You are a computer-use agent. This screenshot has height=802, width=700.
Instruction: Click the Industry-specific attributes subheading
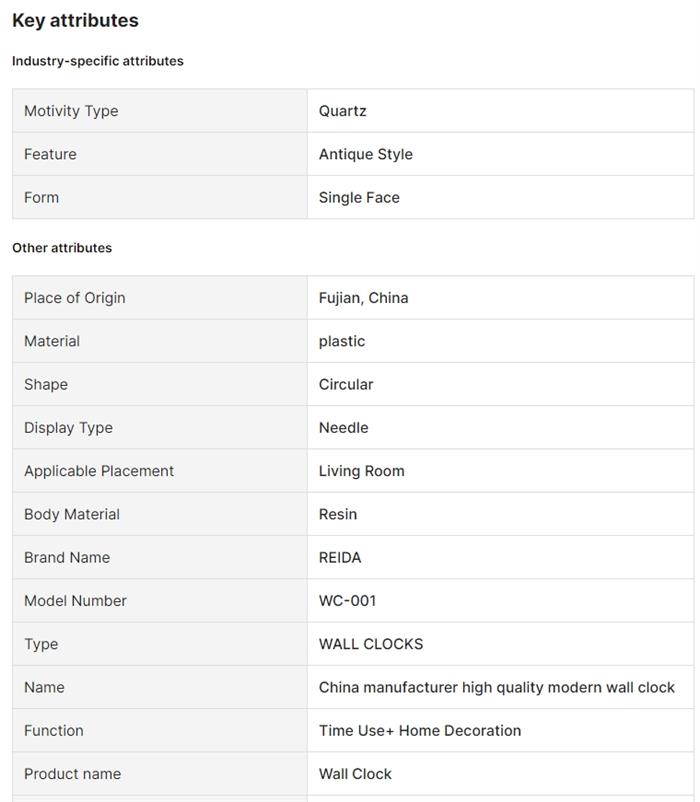(98, 61)
